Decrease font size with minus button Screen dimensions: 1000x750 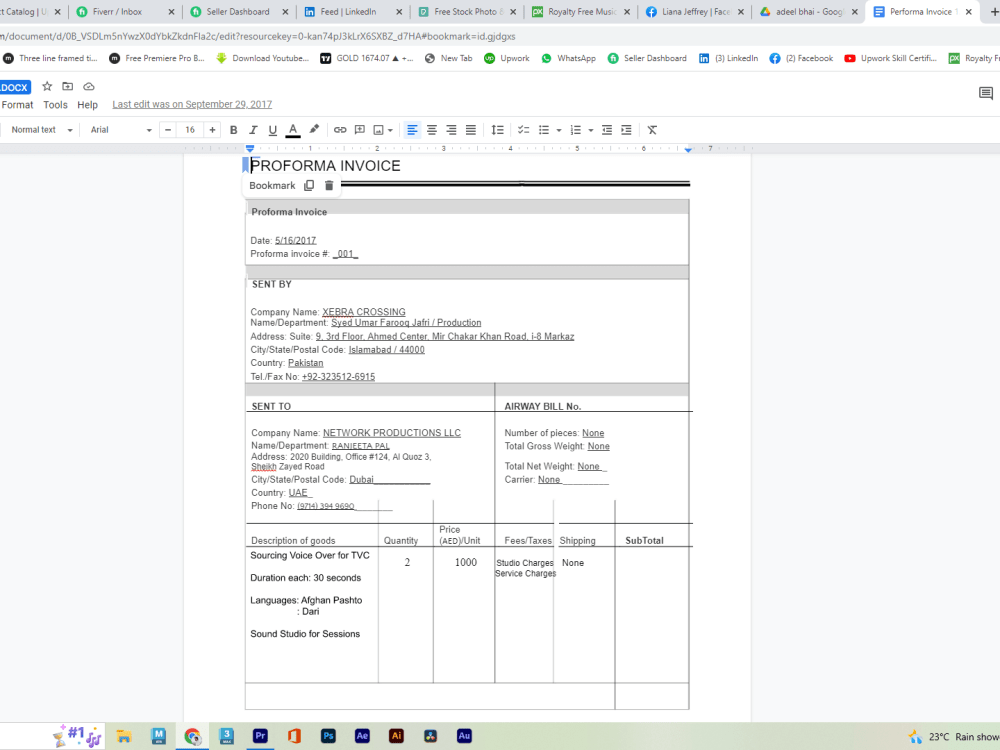168,130
